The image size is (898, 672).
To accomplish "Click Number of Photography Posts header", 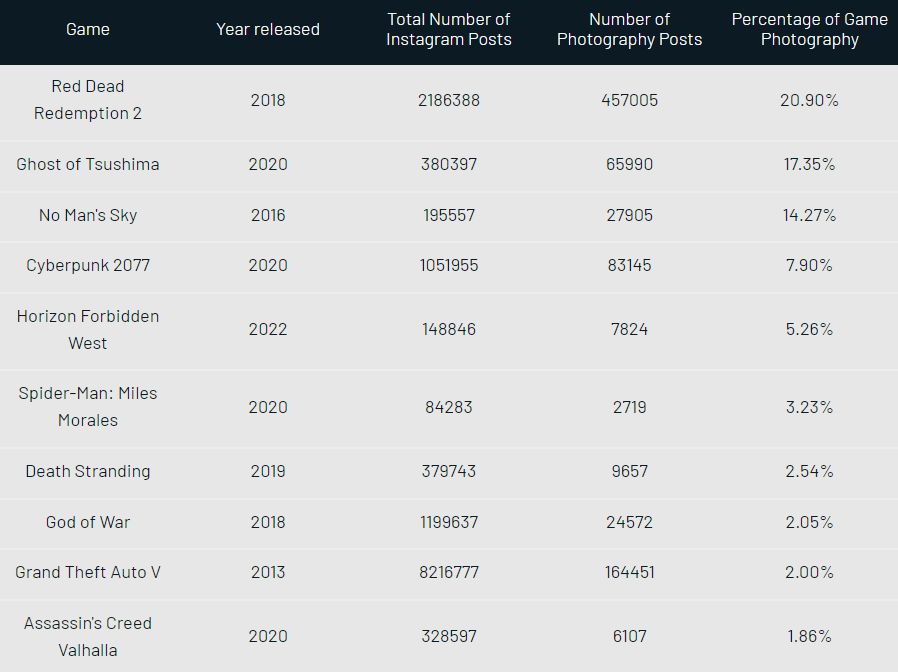I will point(629,29).
